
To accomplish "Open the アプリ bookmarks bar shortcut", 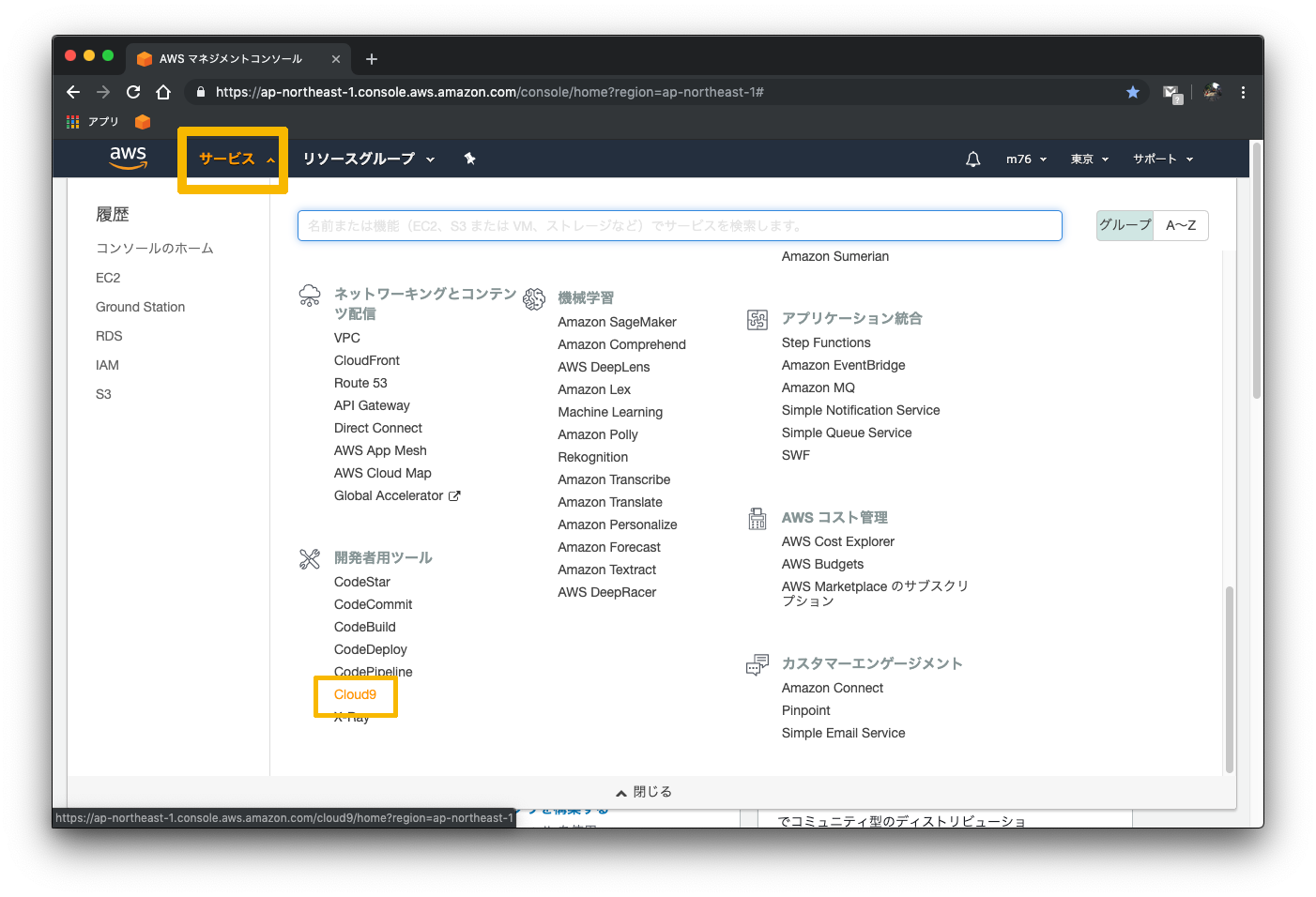I will coord(93,122).
